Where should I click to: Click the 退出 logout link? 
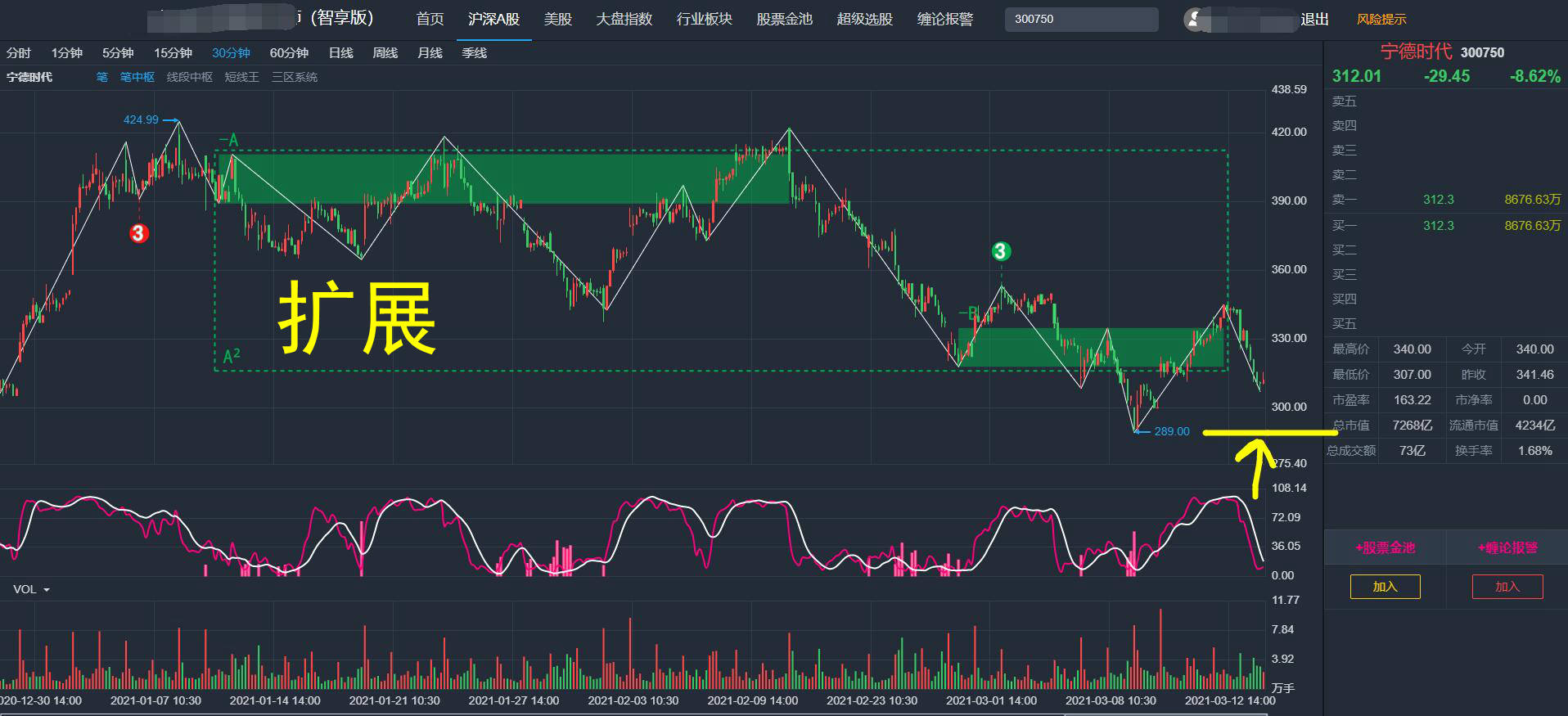[1314, 20]
